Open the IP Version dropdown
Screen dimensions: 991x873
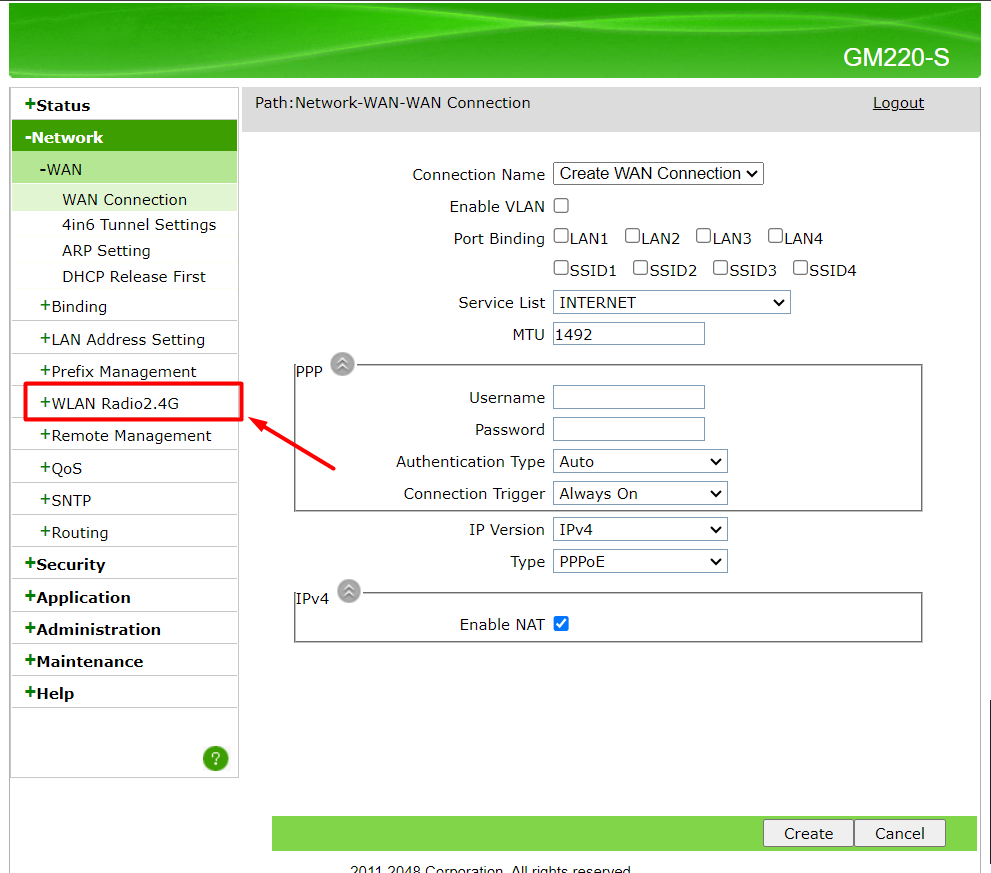(x=640, y=530)
